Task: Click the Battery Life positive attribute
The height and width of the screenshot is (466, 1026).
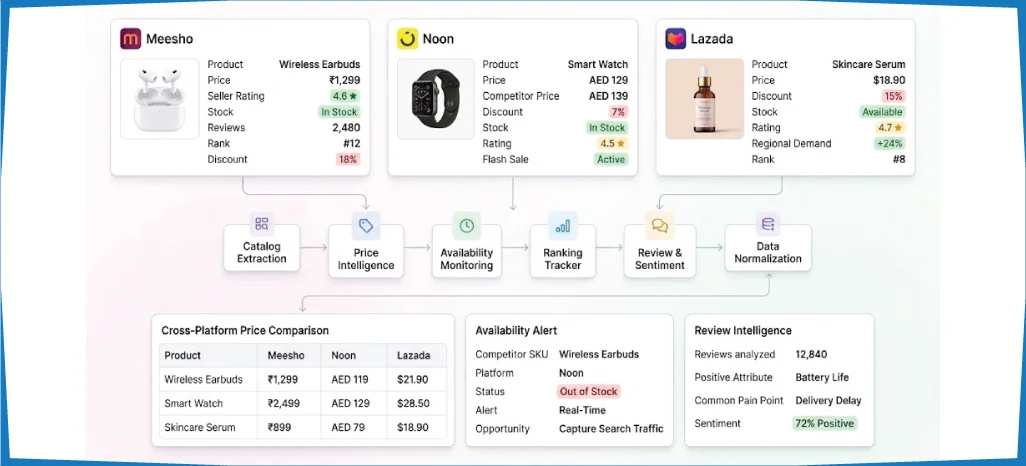Action: 822,377
